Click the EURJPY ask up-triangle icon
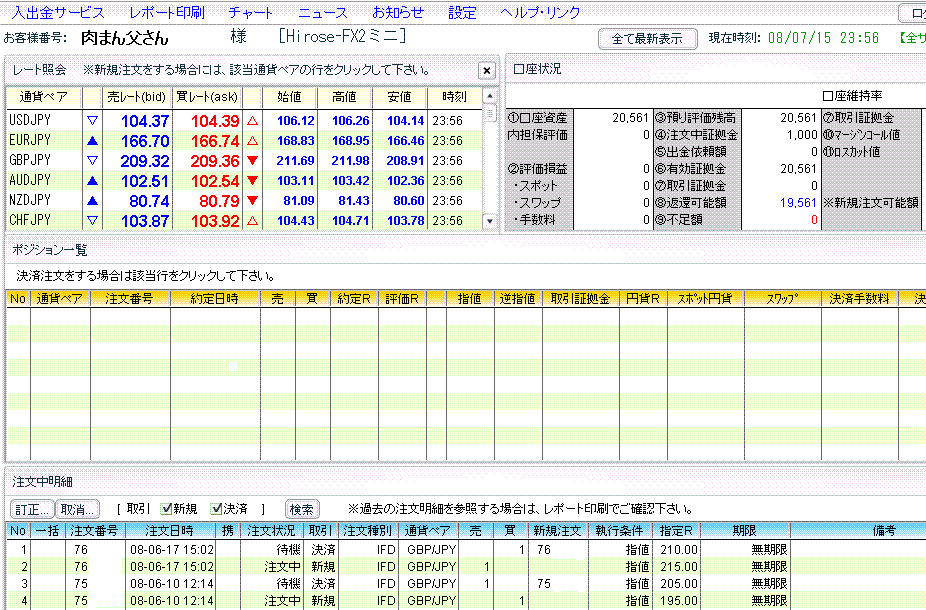This screenshot has height=610, width=926. (252, 141)
